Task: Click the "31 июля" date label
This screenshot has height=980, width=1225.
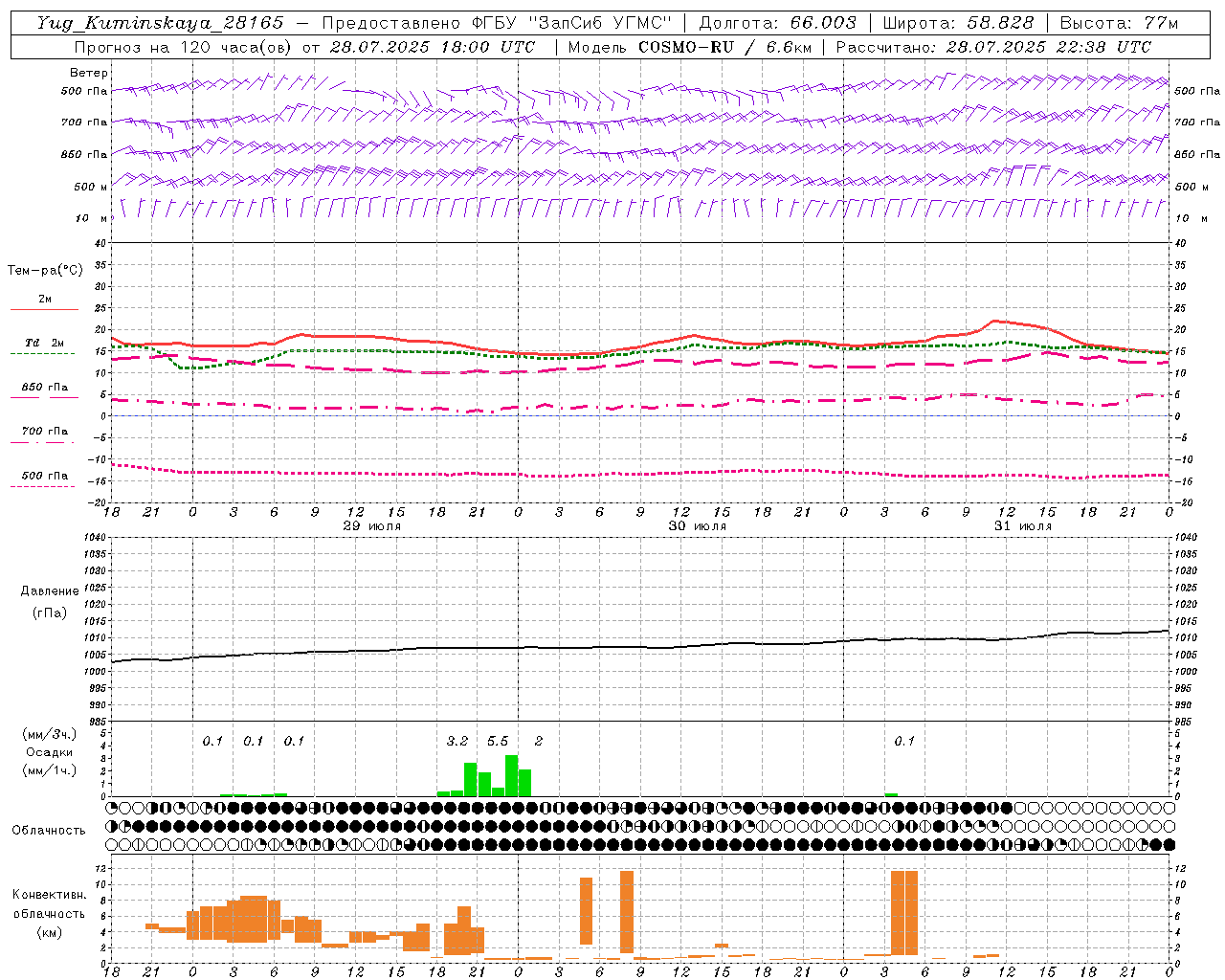Action: [x=1022, y=526]
